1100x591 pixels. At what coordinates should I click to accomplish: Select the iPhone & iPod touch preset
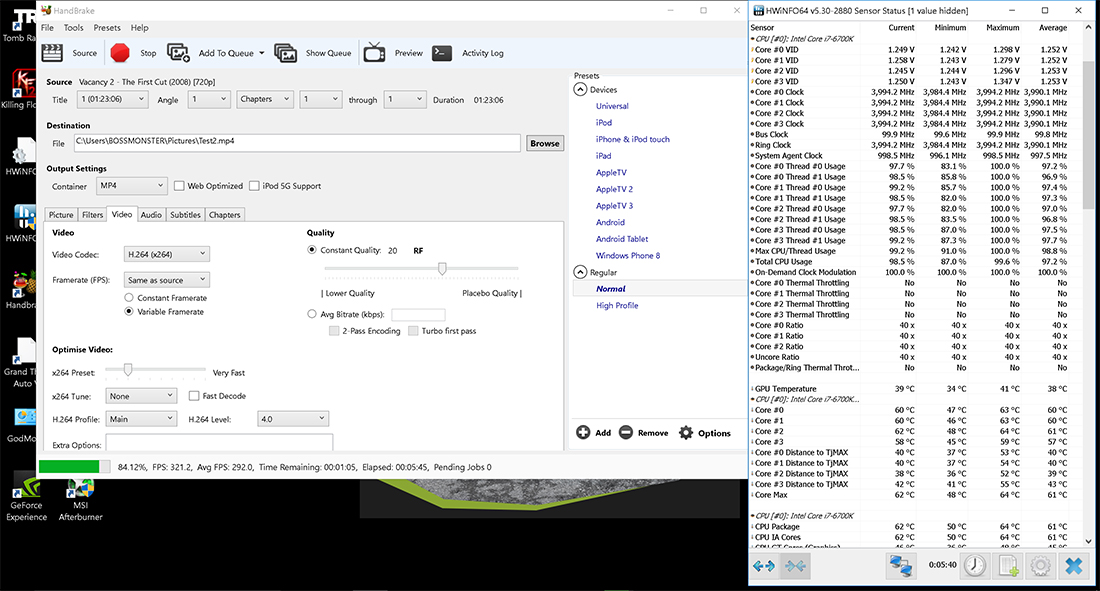coord(633,139)
